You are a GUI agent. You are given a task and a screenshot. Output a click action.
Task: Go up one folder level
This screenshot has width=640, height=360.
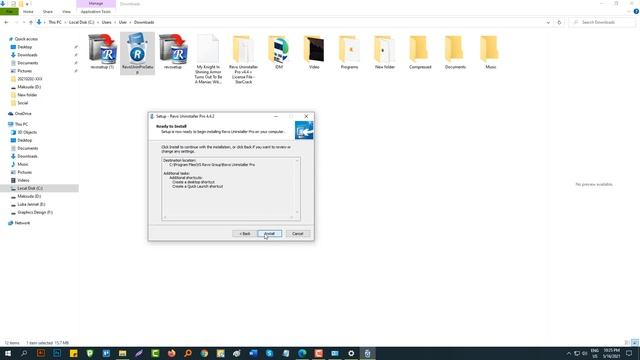(31, 22)
